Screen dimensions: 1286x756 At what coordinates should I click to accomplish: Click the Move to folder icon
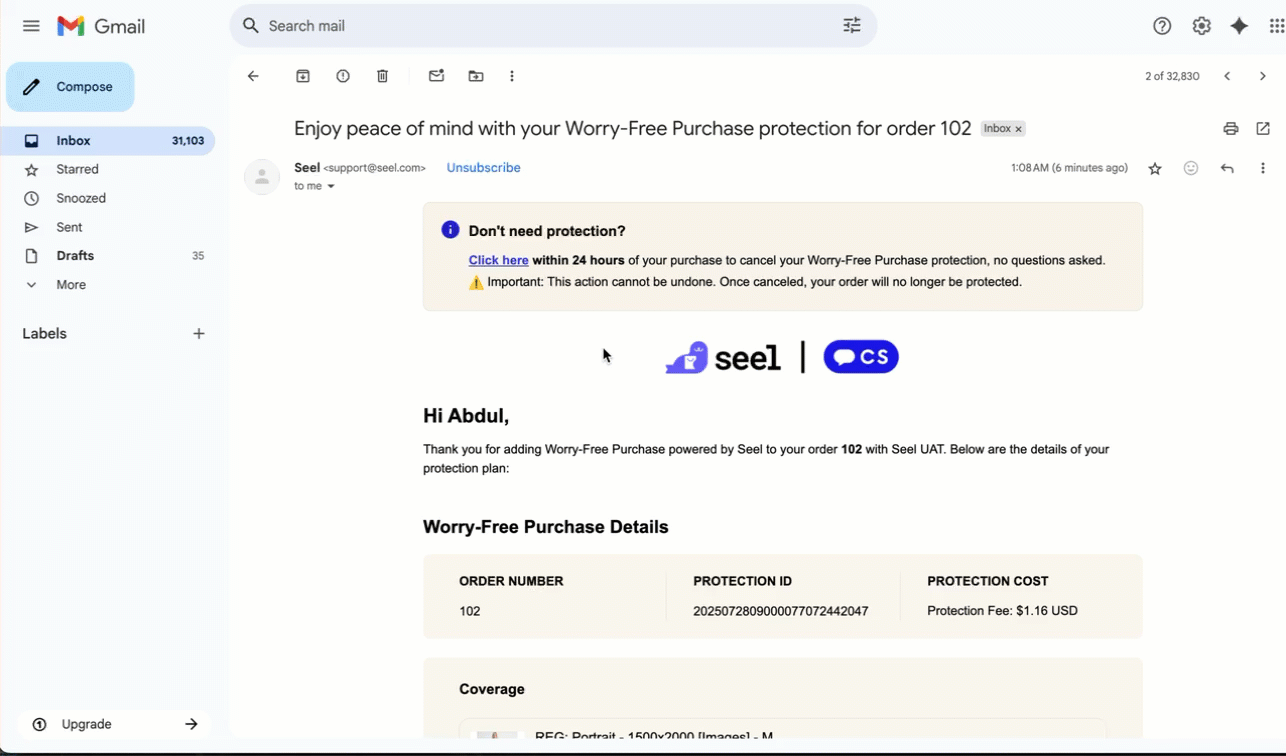476,76
